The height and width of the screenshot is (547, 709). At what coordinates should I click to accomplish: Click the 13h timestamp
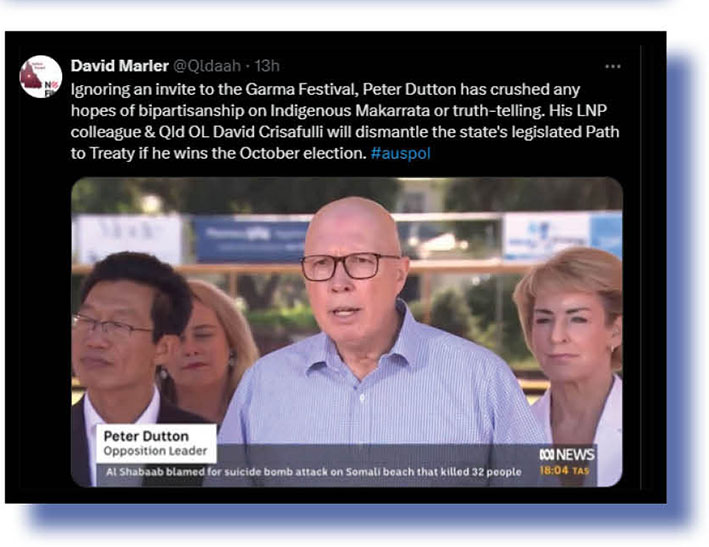(267, 66)
